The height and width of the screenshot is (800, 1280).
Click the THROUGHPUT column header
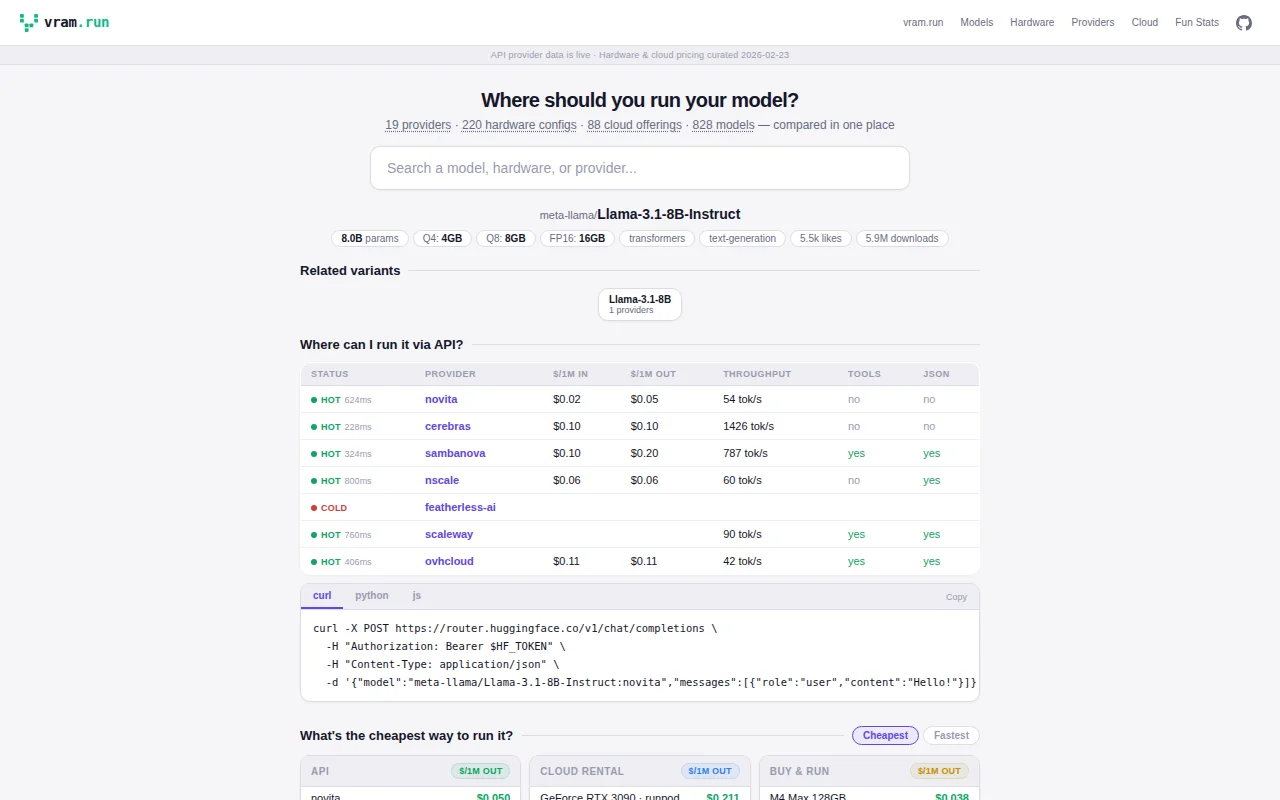click(757, 374)
